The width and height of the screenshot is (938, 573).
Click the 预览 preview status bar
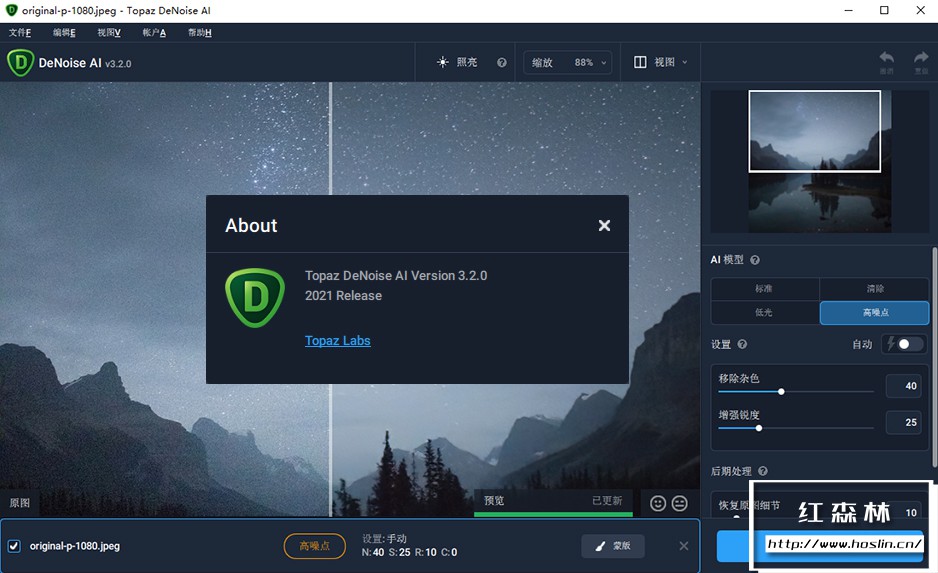(x=553, y=503)
